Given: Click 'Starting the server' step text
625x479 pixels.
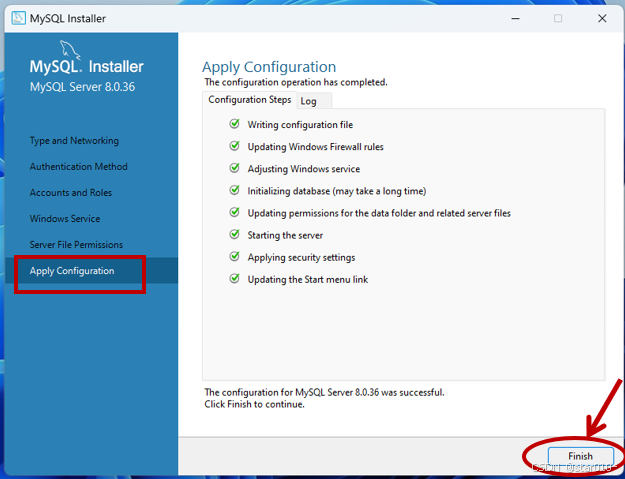Looking at the screenshot, I should pyautogui.click(x=285, y=235).
